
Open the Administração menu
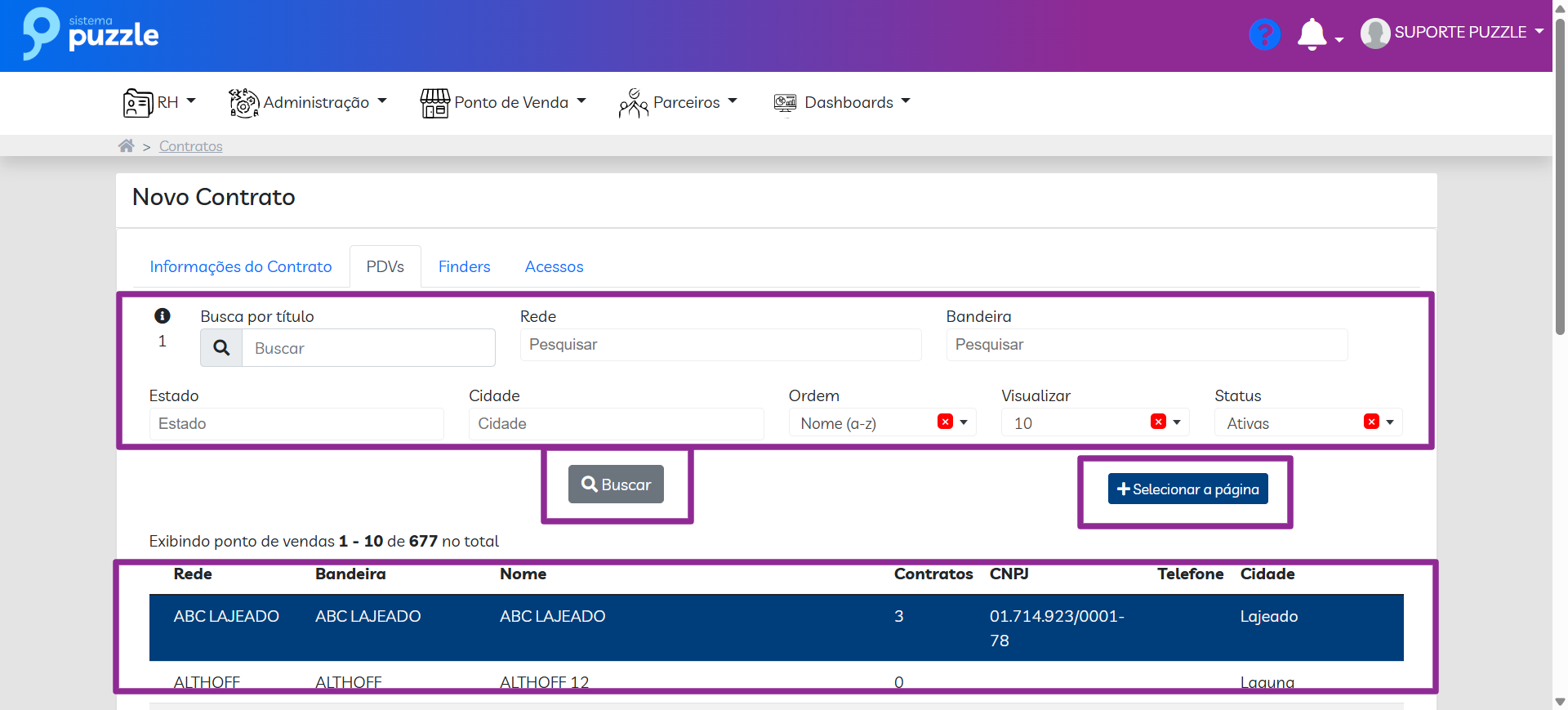(x=308, y=103)
